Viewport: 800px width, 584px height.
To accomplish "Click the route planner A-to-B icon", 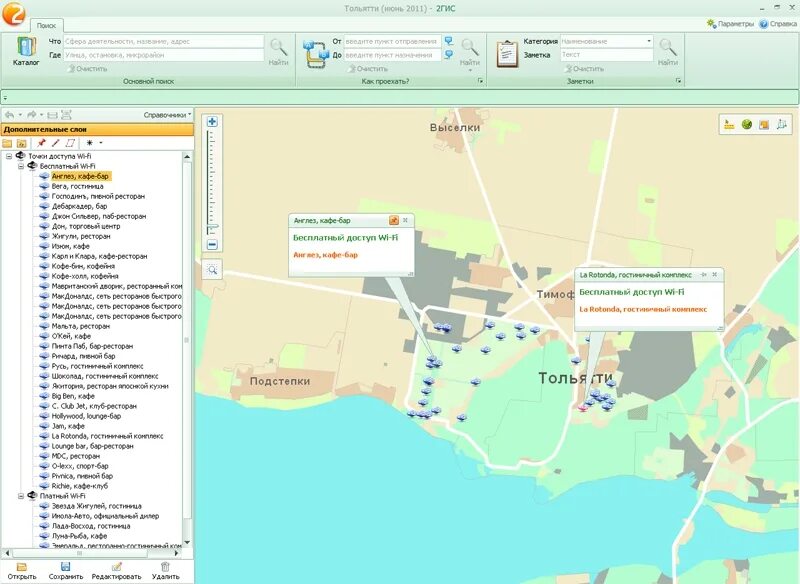I will click(316, 53).
